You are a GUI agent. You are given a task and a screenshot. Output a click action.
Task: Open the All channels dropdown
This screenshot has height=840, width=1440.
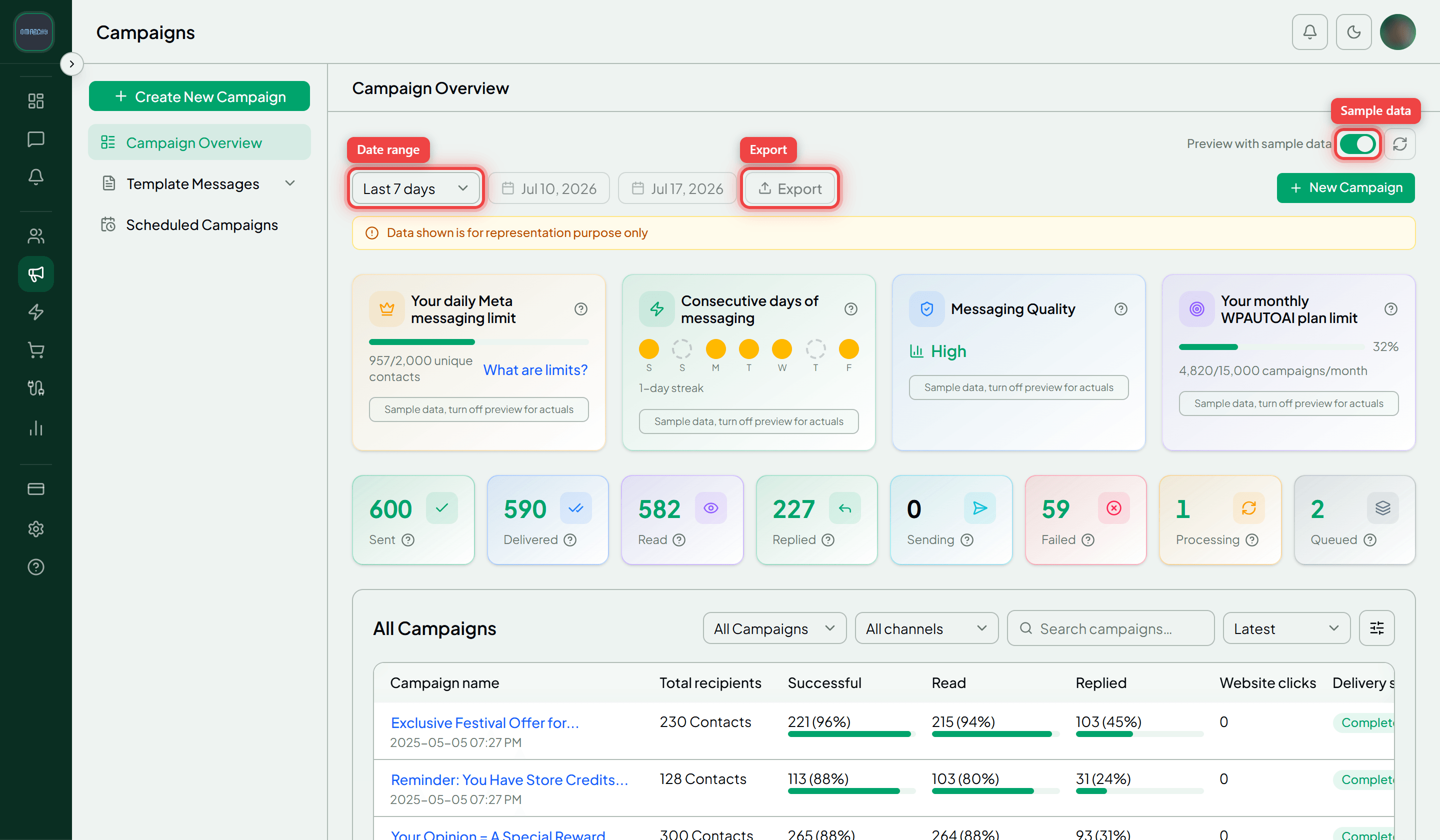tap(926, 628)
